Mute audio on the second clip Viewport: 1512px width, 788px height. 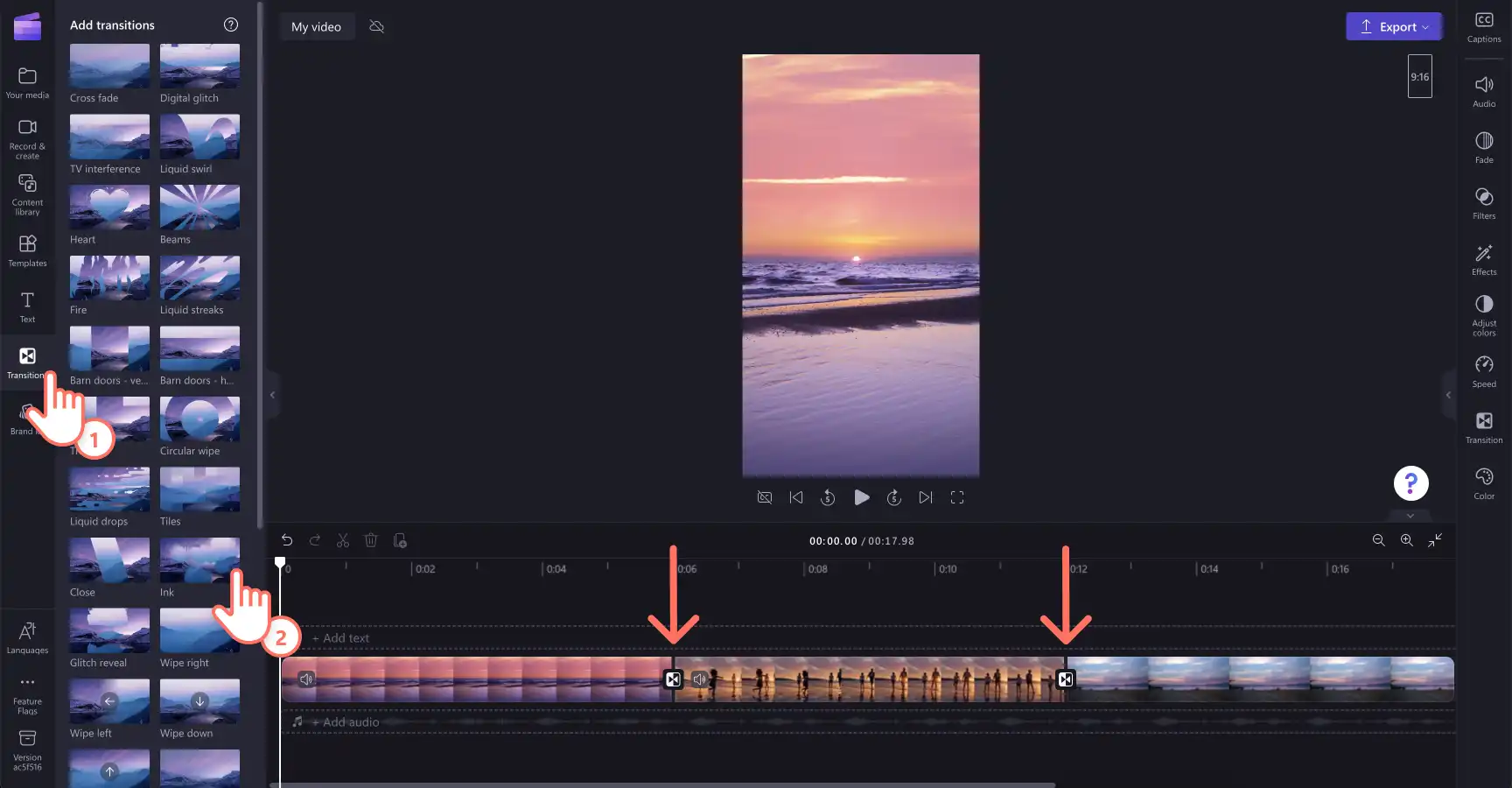tap(699, 679)
